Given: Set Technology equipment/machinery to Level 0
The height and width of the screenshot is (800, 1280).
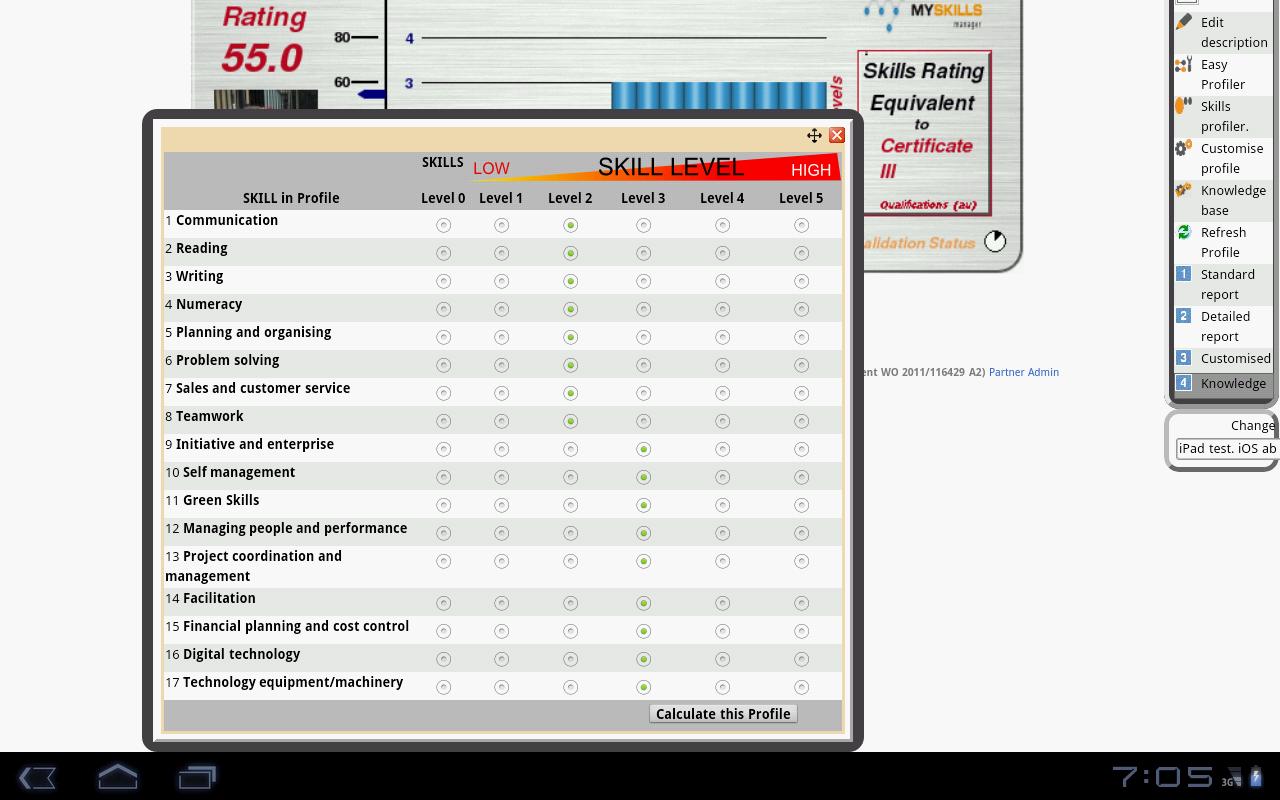Looking at the screenshot, I should [x=443, y=687].
